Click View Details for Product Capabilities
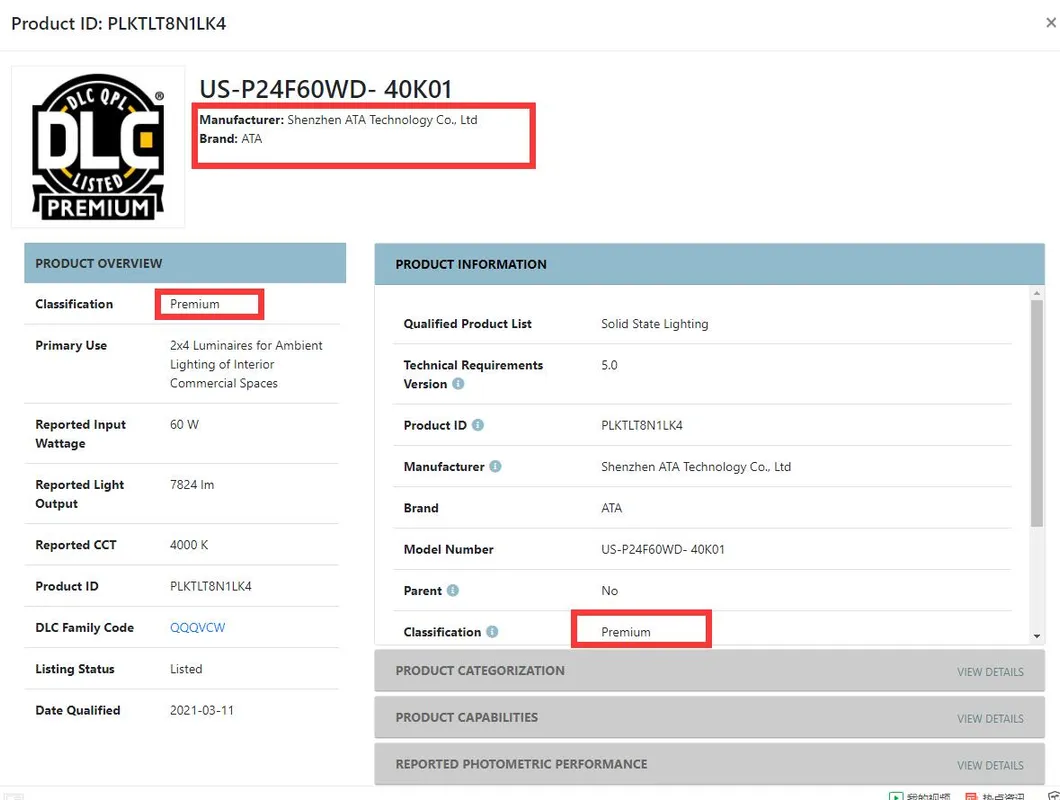This screenshot has height=800, width=1060. (990, 718)
